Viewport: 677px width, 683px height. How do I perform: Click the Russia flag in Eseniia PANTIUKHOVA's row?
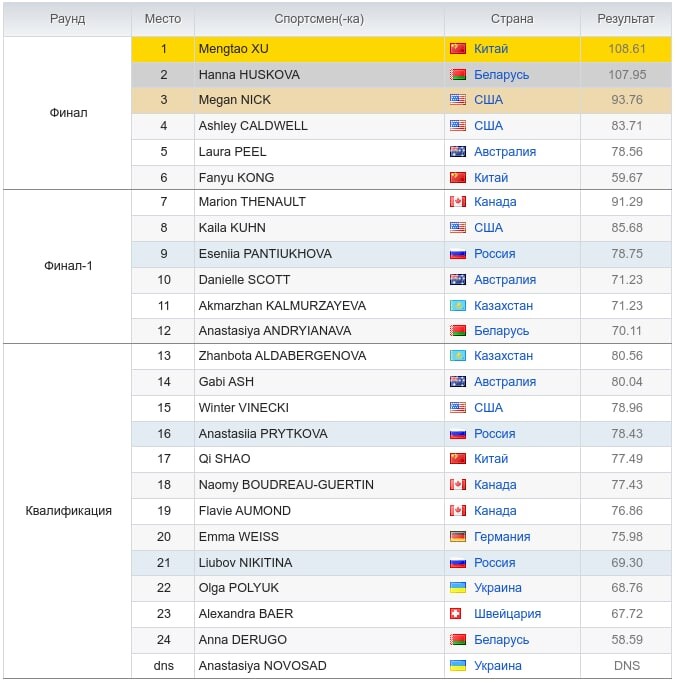coord(458,254)
